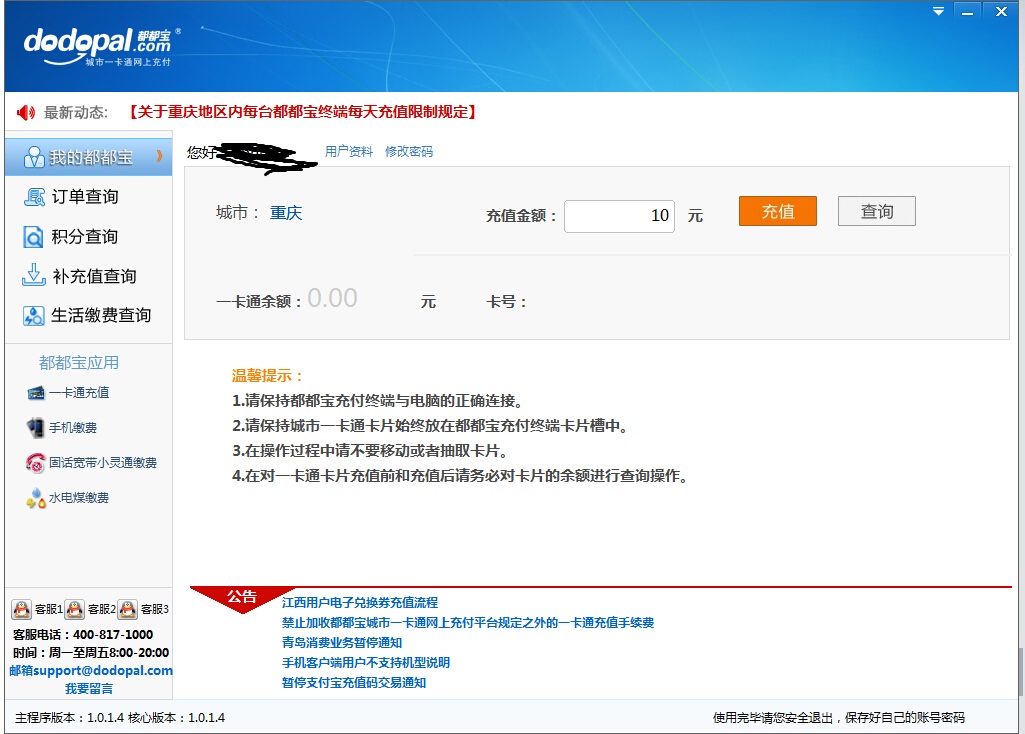Click the 固话宽带小灵通缴费 telephone icon
This screenshot has height=734, width=1025.
point(35,463)
